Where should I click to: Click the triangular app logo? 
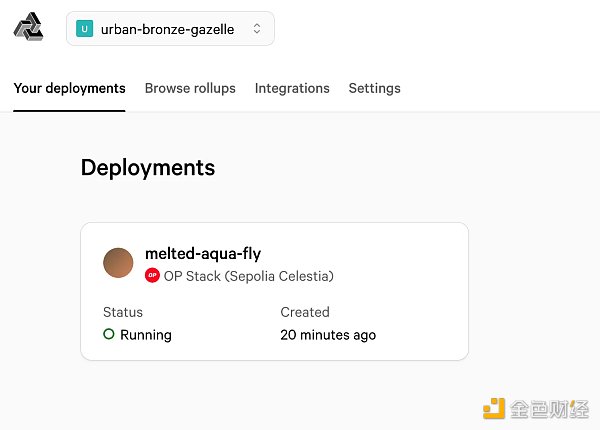click(x=28, y=29)
